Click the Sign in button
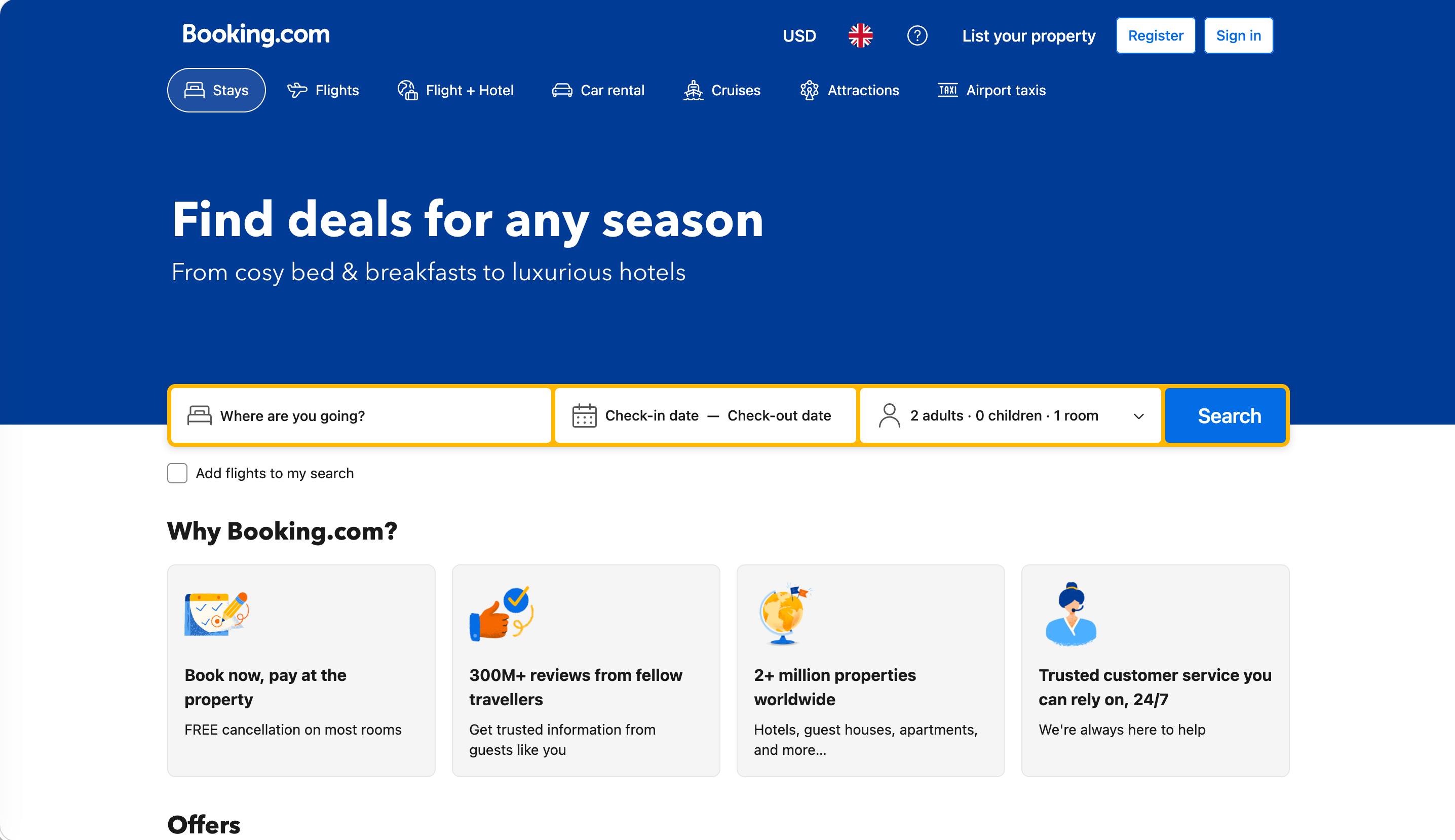Screen dimensions: 1455x840 (x=1238, y=36)
